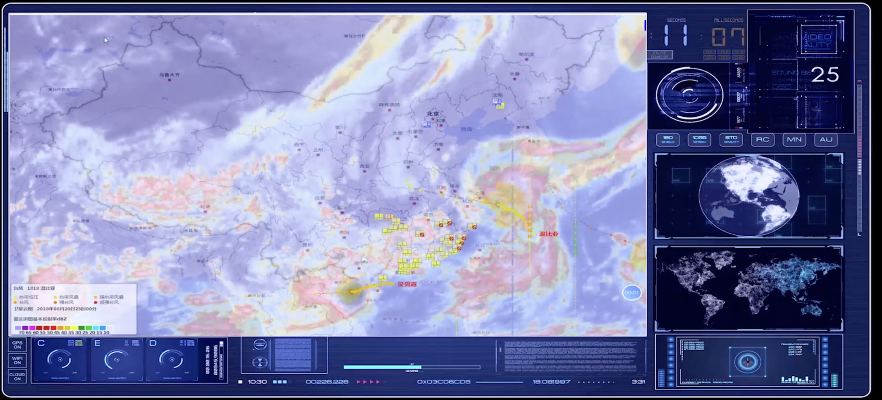Click the yellow typhoon eye marker near Hainan
Screen dimensions: 882x400
(349, 291)
